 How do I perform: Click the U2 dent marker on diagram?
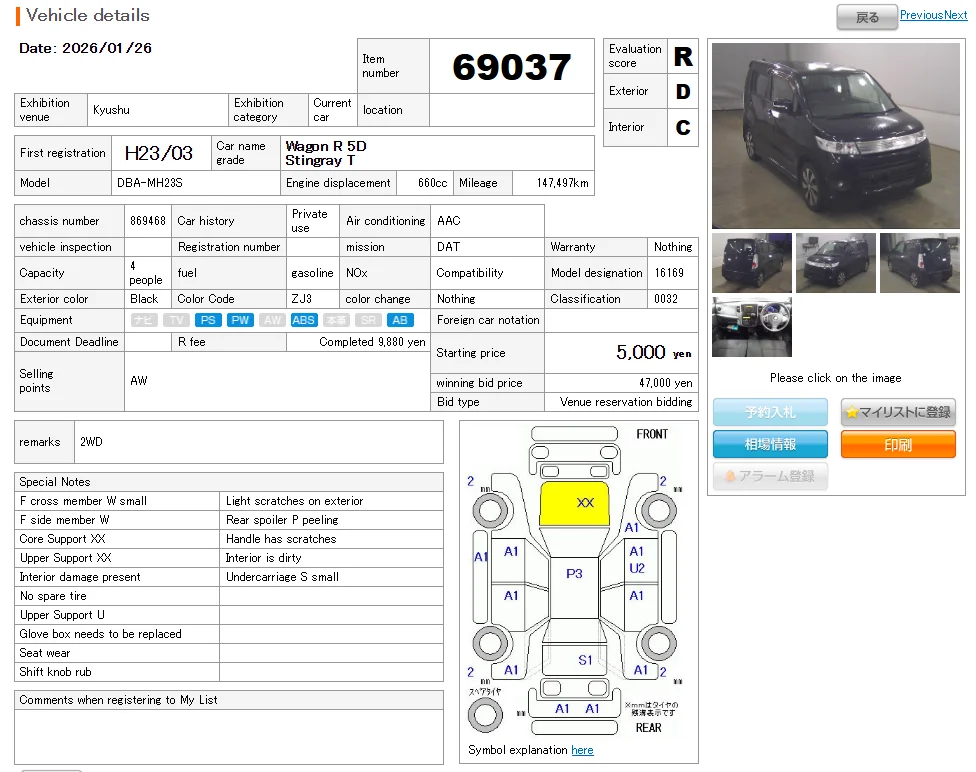[637, 568]
